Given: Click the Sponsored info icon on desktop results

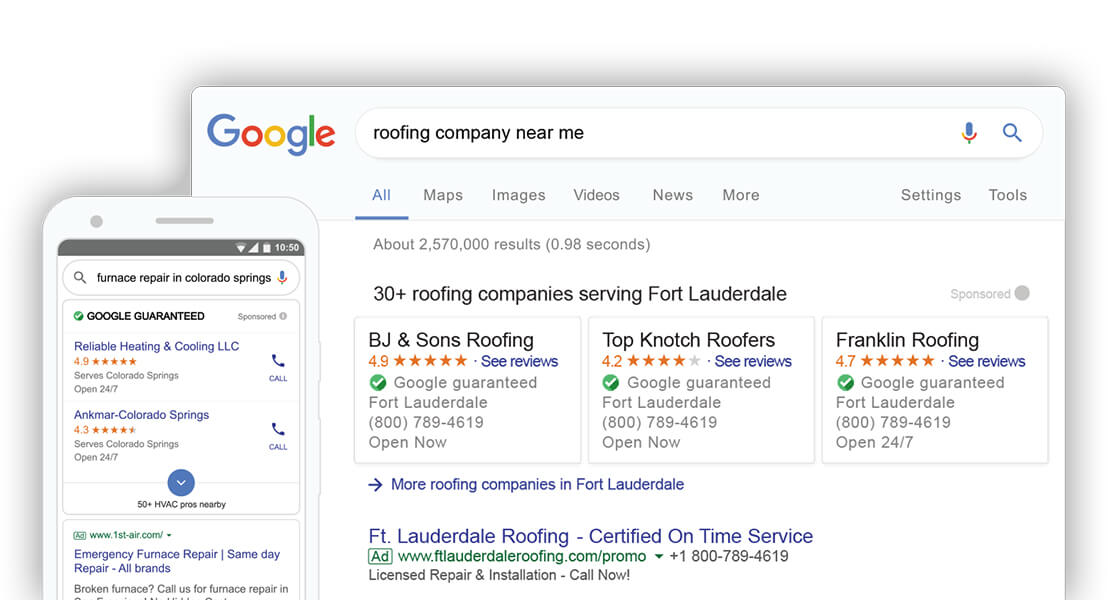Looking at the screenshot, I should click(x=1022, y=293).
